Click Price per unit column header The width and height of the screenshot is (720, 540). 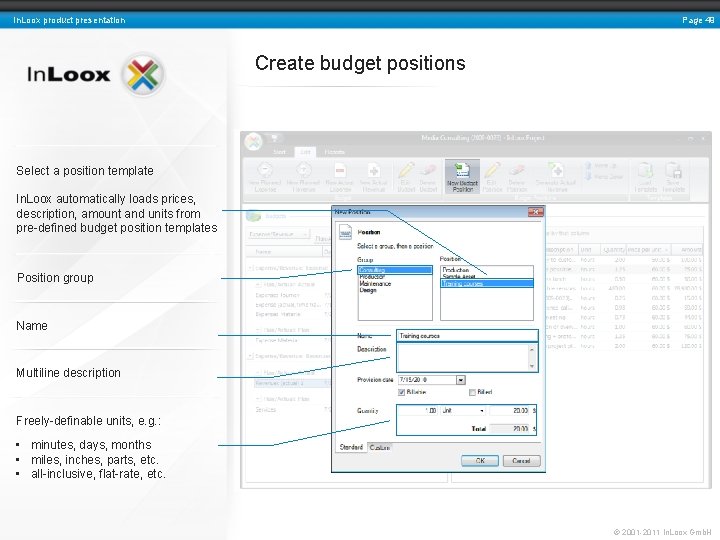(647, 249)
